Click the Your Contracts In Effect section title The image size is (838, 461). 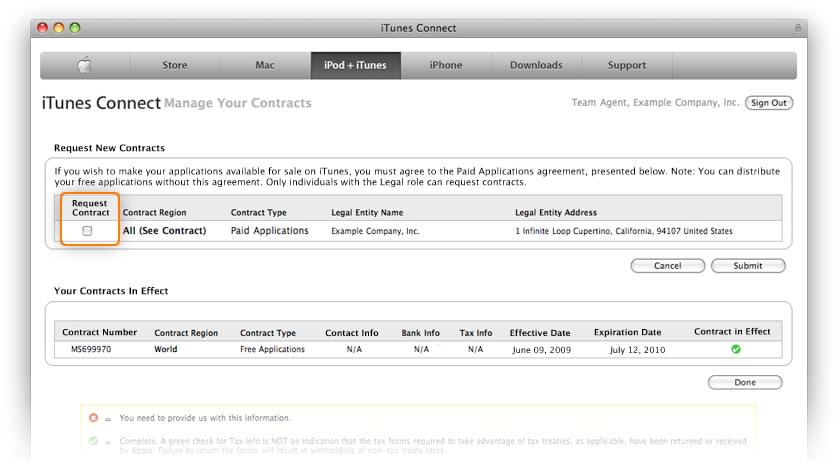pyautogui.click(x=111, y=291)
